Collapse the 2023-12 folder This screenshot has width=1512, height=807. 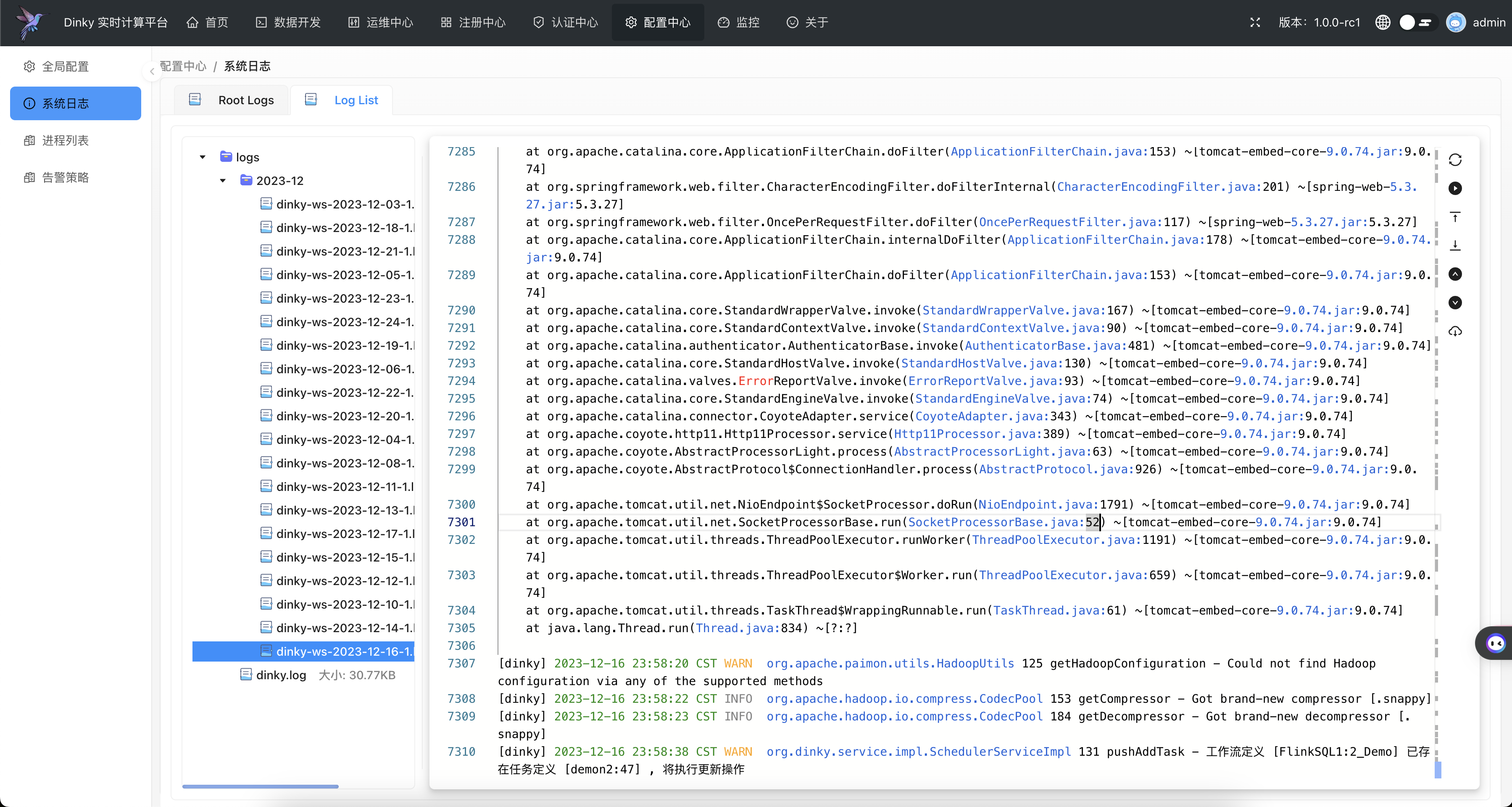(x=223, y=180)
